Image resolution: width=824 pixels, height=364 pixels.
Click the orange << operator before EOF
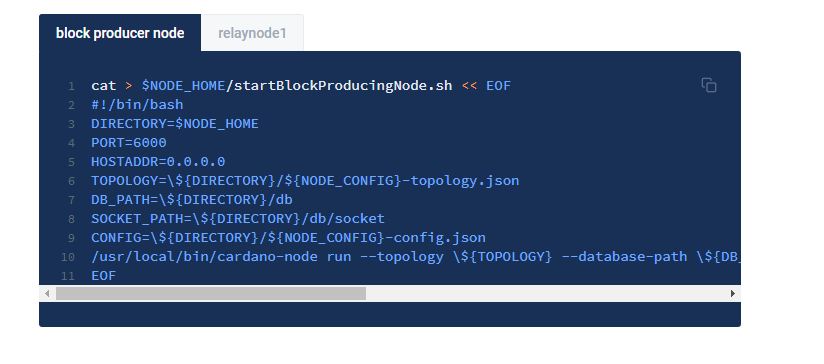tap(469, 86)
